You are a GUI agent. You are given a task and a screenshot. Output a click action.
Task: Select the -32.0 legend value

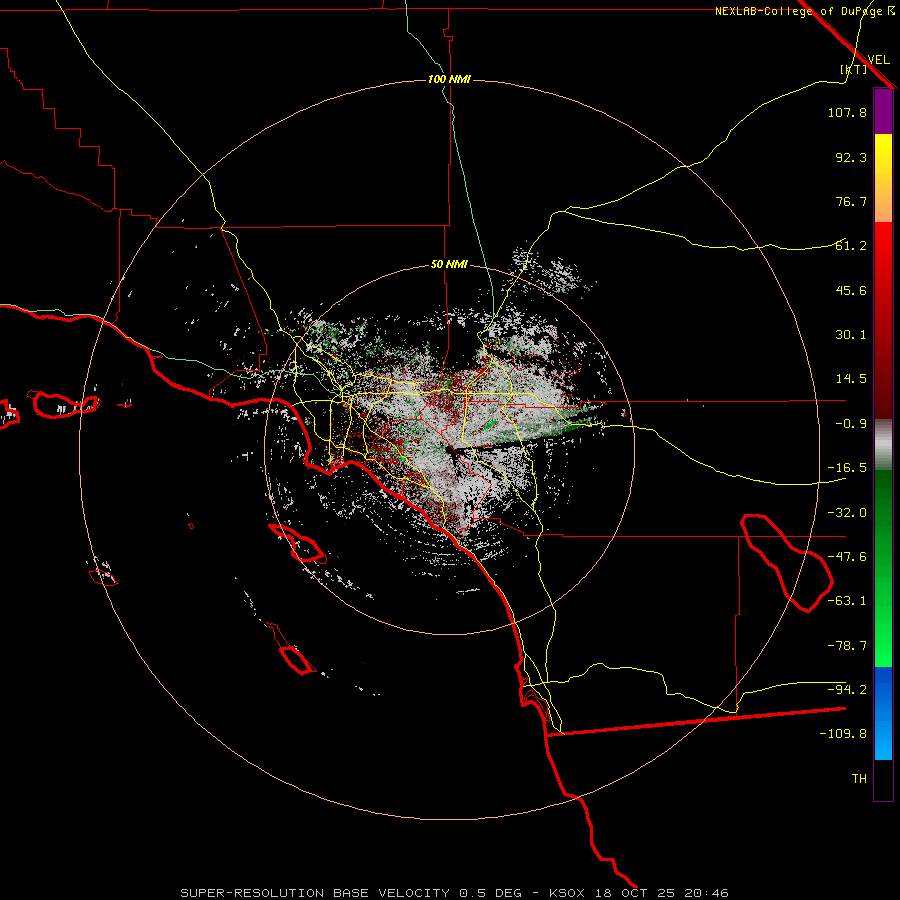coord(847,513)
